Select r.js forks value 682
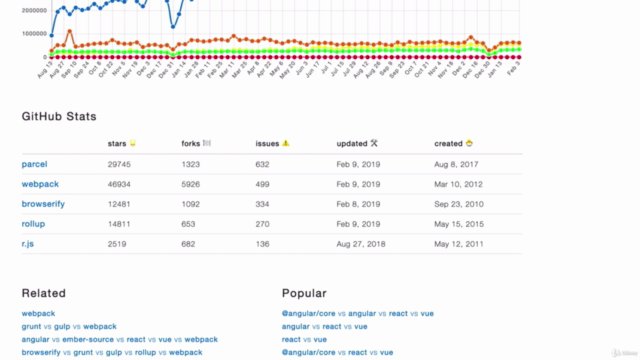Screen dimensions: 640x360 pyautogui.click(x=188, y=244)
